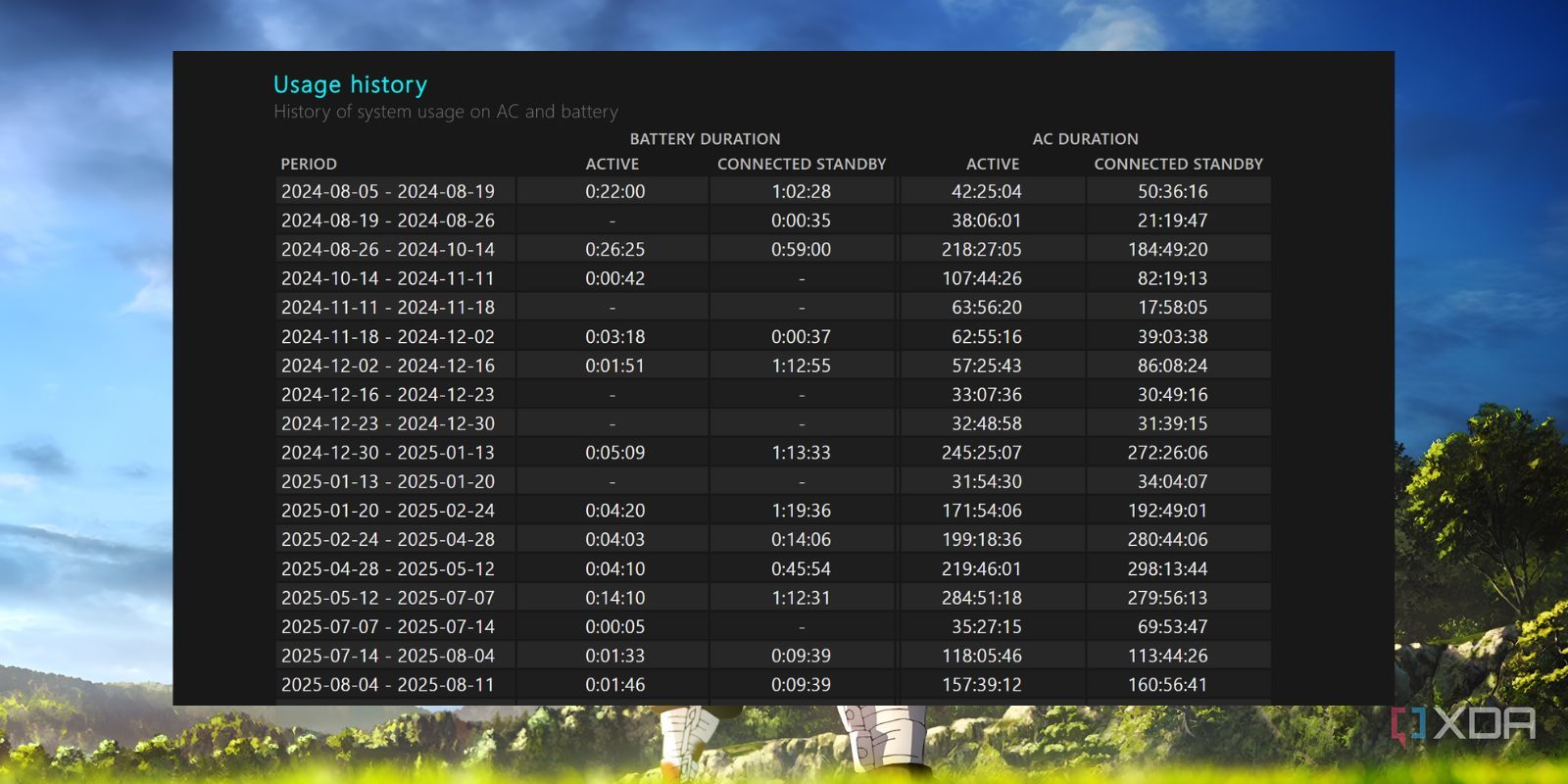Click the History of system usage subtitle

pyautogui.click(x=446, y=112)
